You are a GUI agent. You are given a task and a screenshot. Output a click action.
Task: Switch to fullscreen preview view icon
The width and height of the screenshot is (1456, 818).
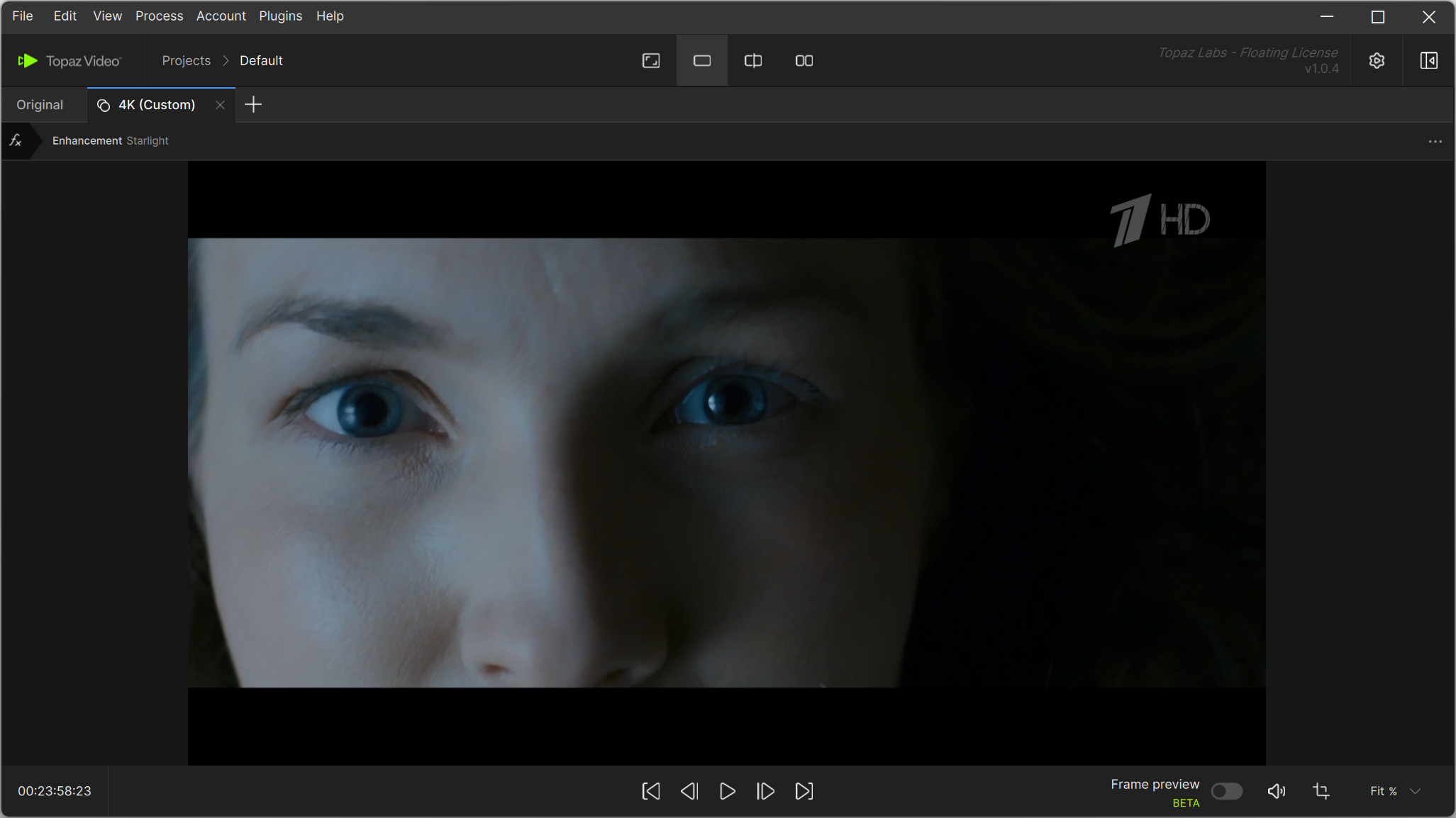pyautogui.click(x=650, y=61)
